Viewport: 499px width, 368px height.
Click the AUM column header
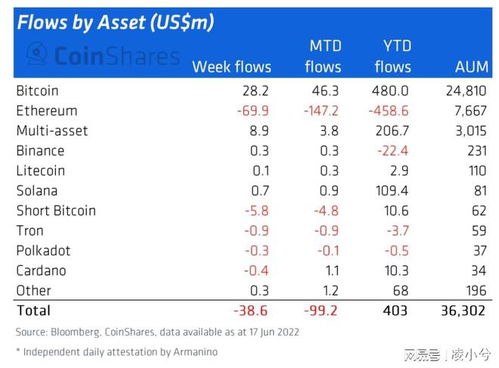pos(472,67)
